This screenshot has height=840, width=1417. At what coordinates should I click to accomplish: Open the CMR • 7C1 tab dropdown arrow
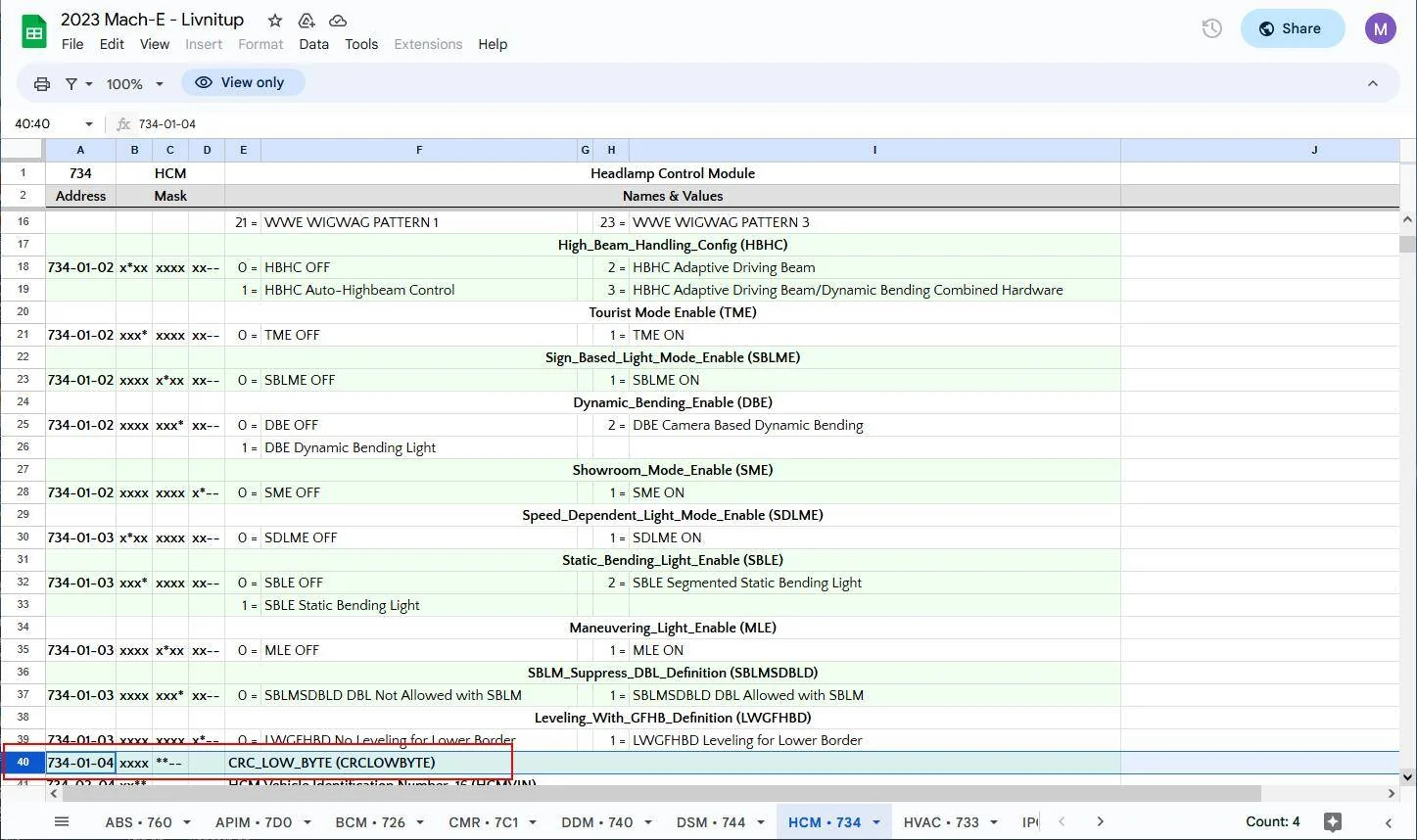(x=534, y=822)
